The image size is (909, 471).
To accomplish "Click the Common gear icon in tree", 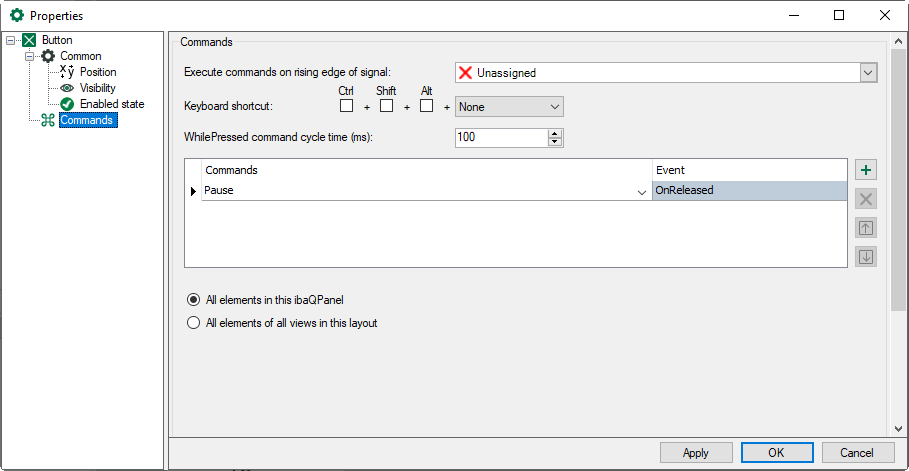I will (48, 56).
